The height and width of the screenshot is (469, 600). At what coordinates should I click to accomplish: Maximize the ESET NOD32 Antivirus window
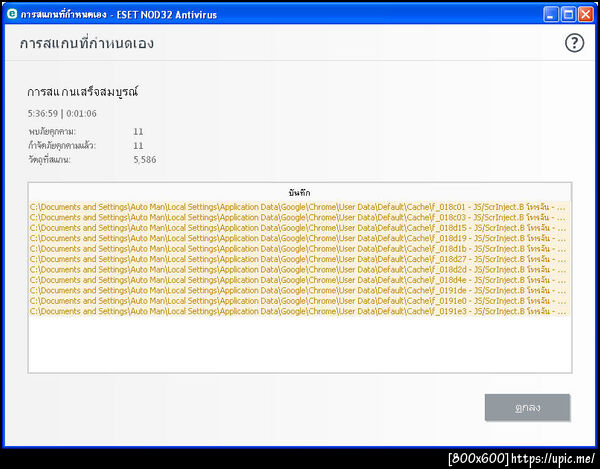[x=568, y=15]
